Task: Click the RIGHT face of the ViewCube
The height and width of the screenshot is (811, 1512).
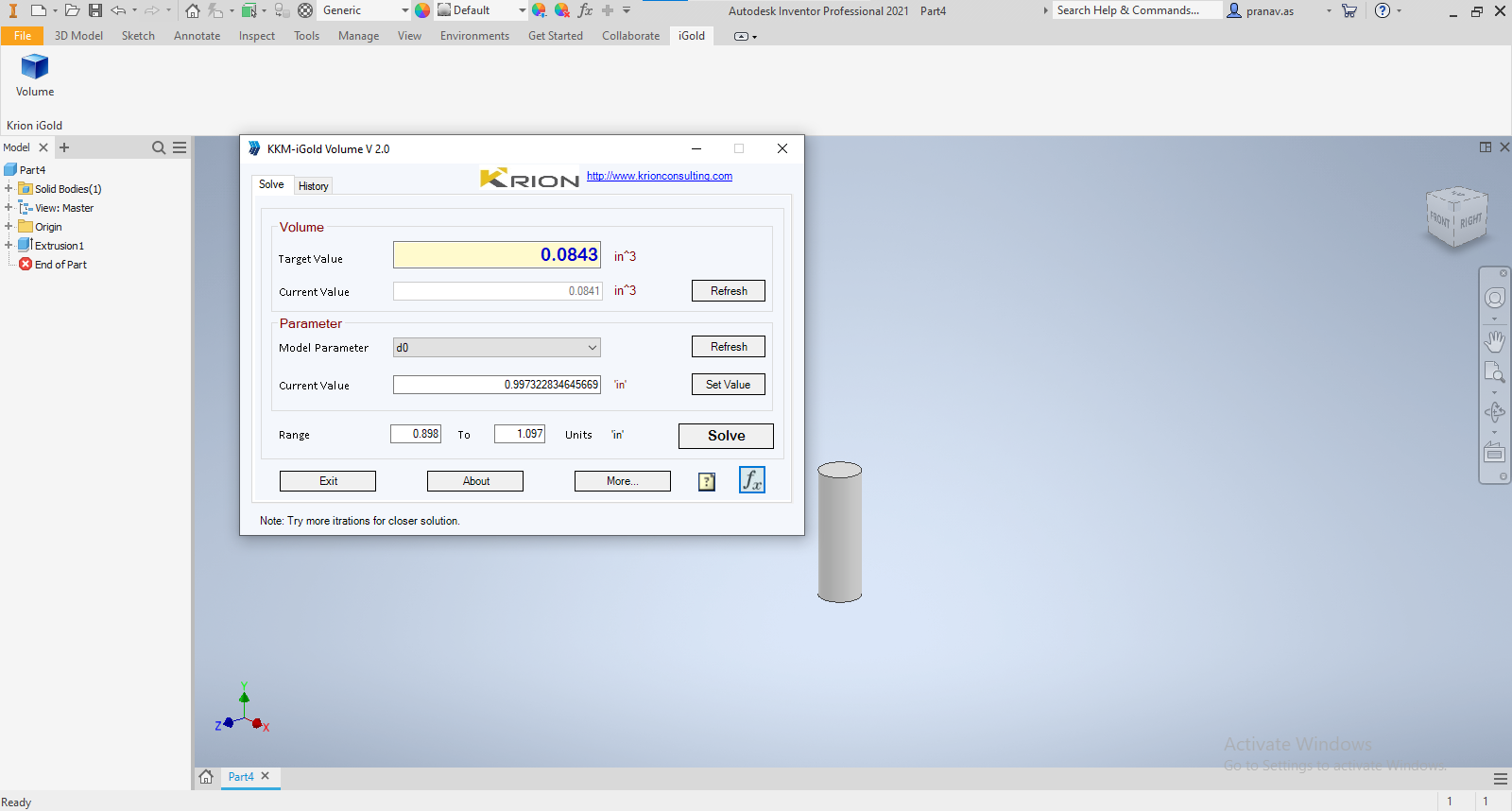Action: pos(1470,221)
